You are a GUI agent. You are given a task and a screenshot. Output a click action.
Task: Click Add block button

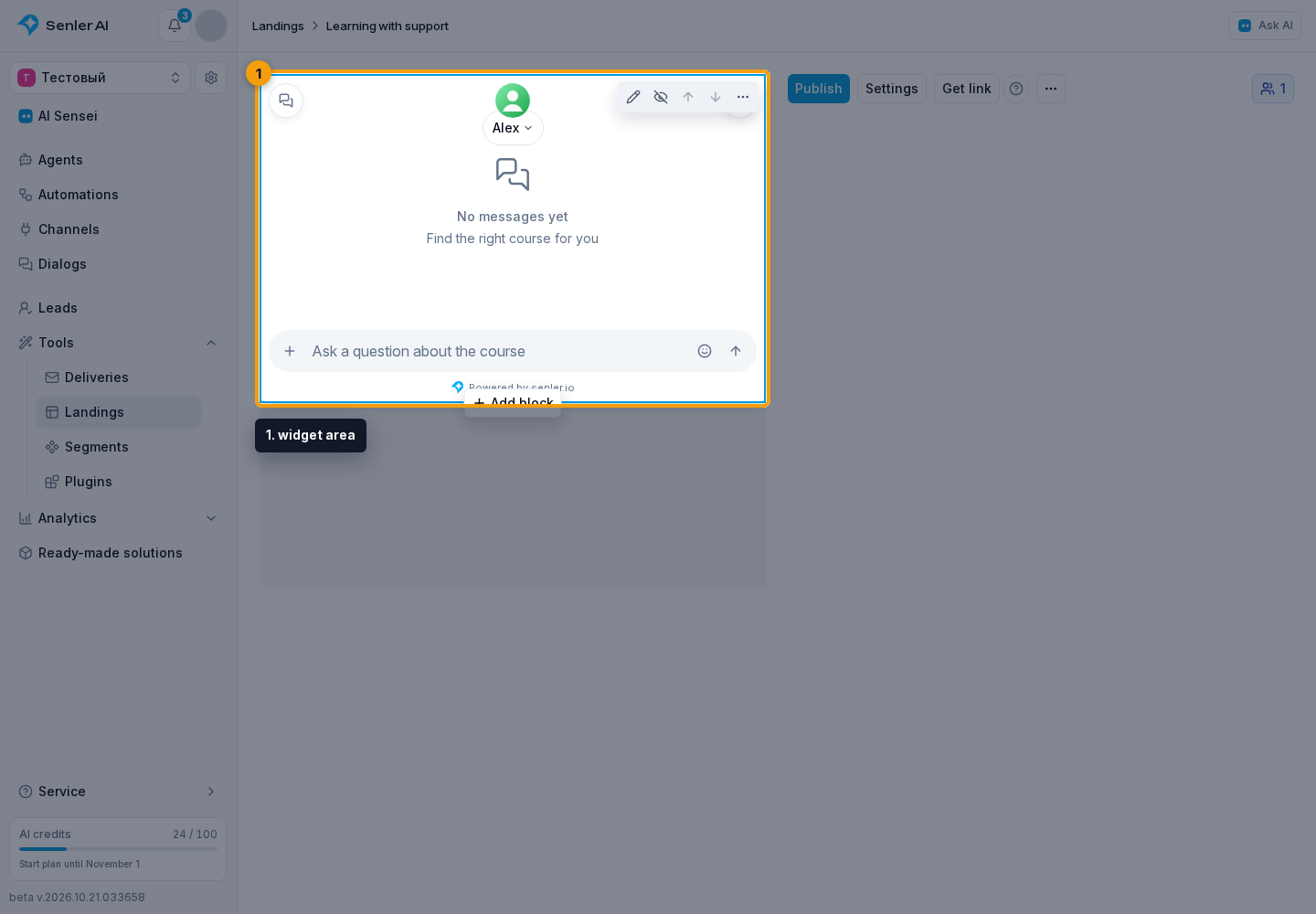(513, 403)
